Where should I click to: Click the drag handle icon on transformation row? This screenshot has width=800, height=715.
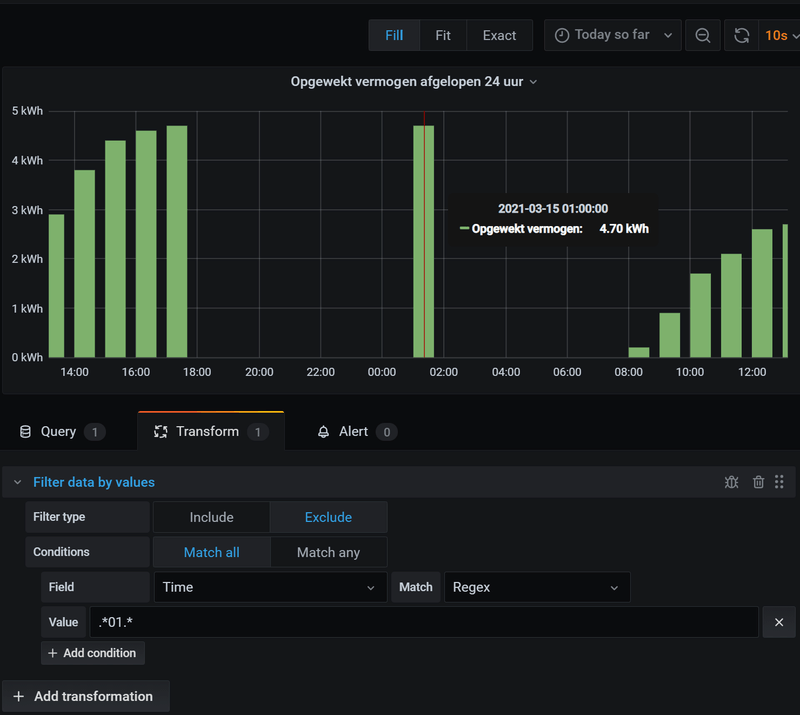click(780, 482)
